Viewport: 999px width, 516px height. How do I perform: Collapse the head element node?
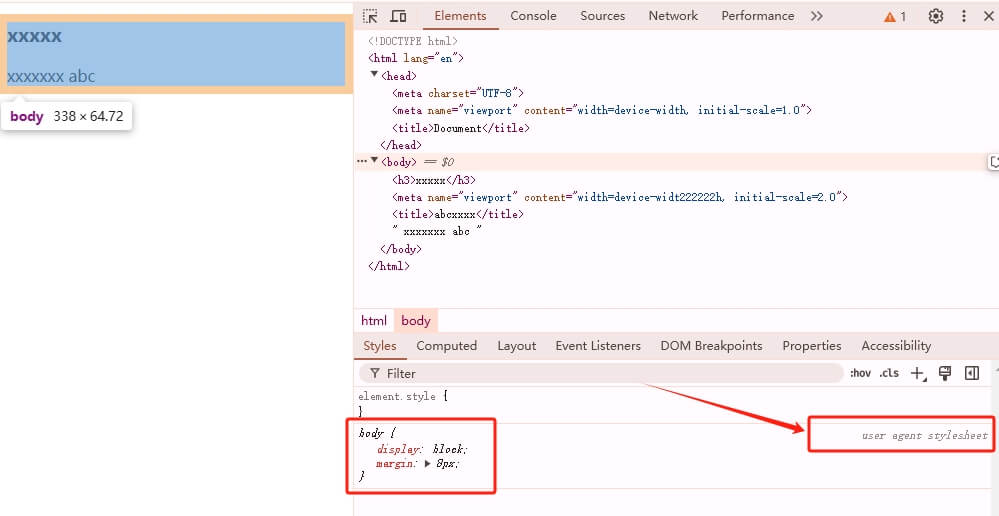375,75
